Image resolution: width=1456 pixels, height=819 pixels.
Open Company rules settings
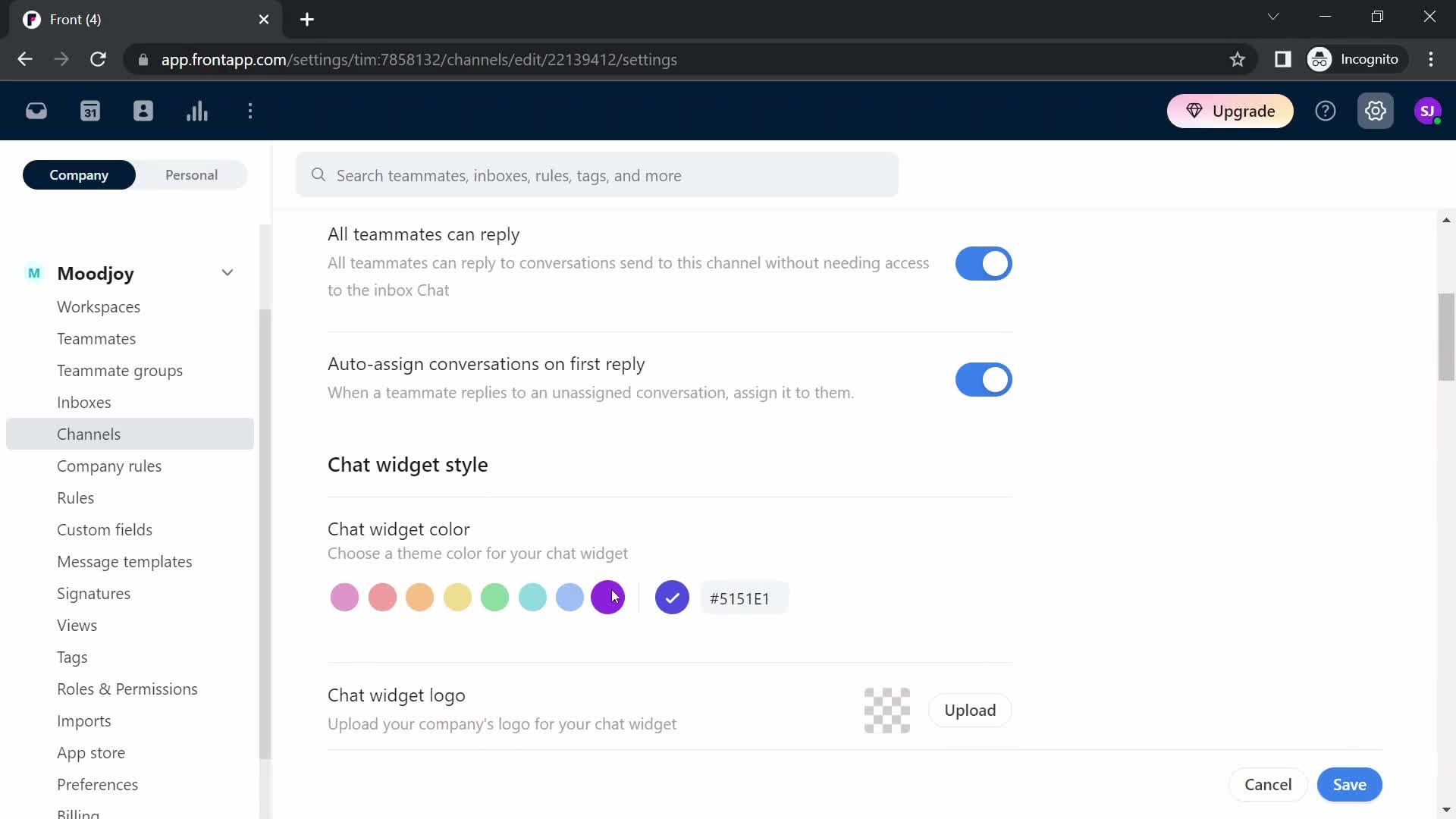pyautogui.click(x=109, y=465)
